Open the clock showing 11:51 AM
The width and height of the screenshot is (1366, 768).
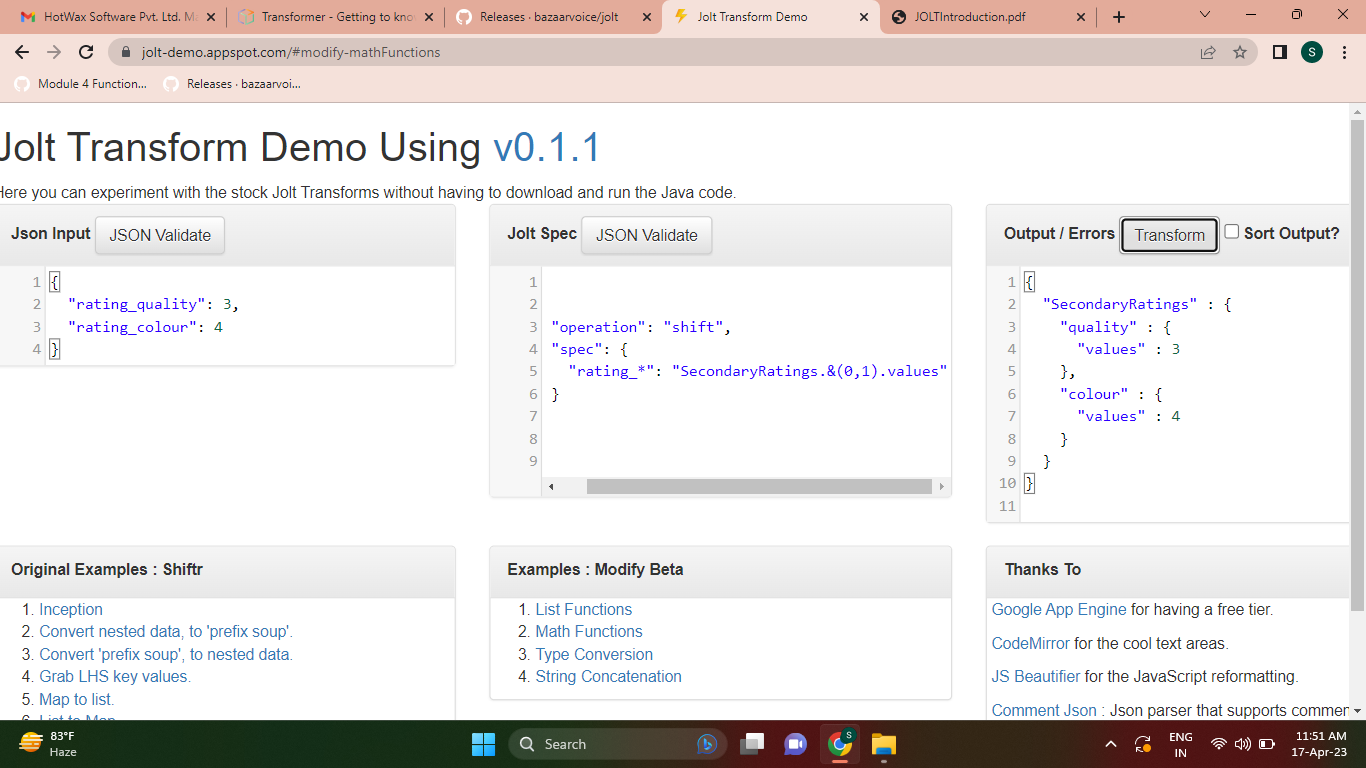[x=1319, y=744]
